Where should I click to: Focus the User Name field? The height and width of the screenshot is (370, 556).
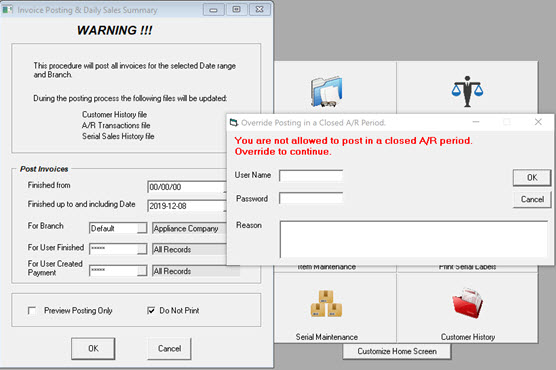coord(311,176)
